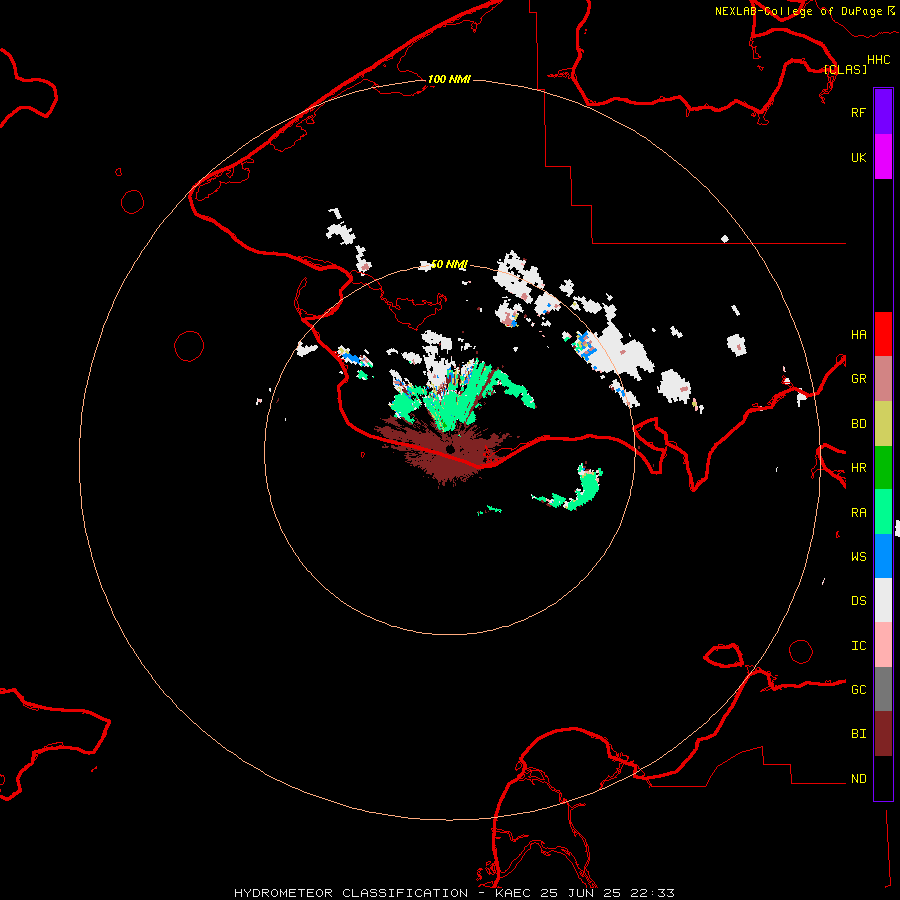Click the 50 NMI range ring label
This screenshot has width=900, height=900.
click(x=449, y=264)
